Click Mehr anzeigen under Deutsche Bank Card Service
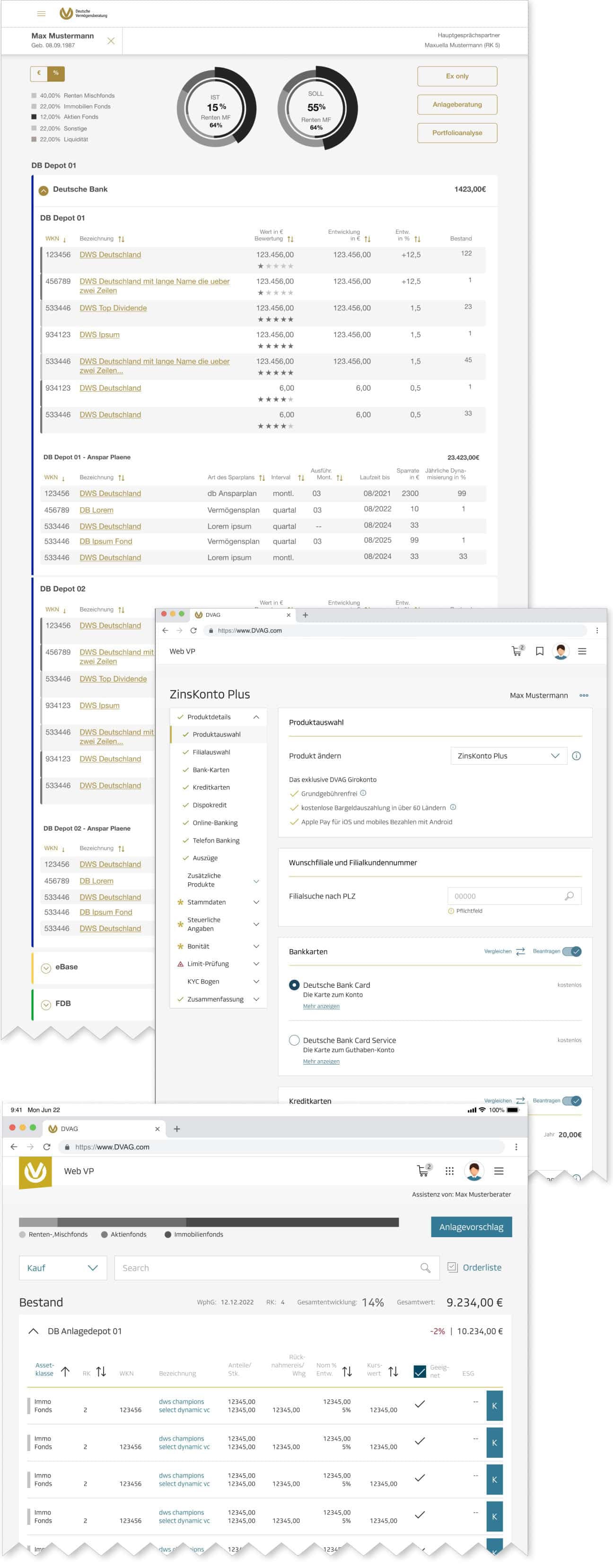Screen dimensions: 613x1568 pos(321,1061)
